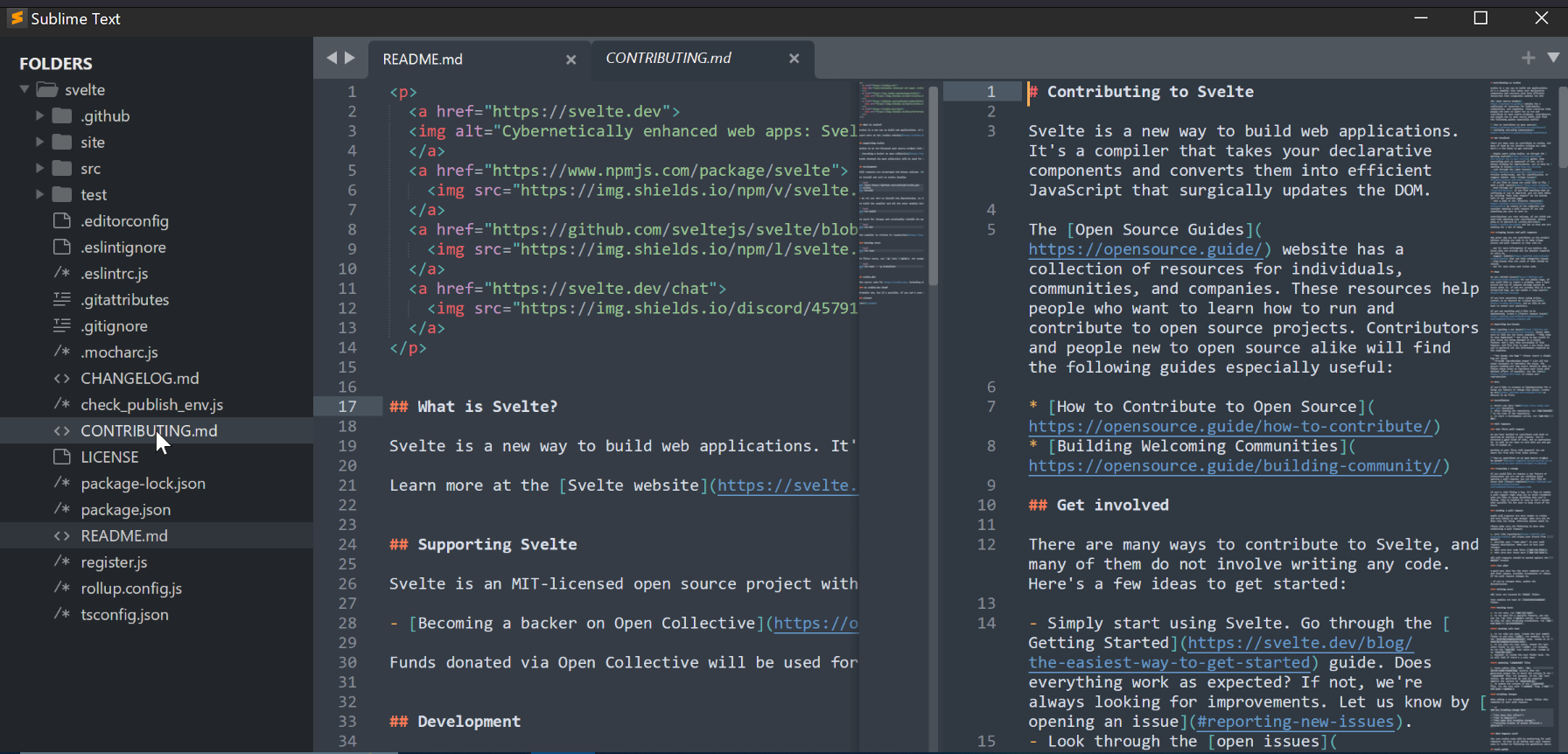Click the '## Supporting Svelte' heading

click(483, 544)
